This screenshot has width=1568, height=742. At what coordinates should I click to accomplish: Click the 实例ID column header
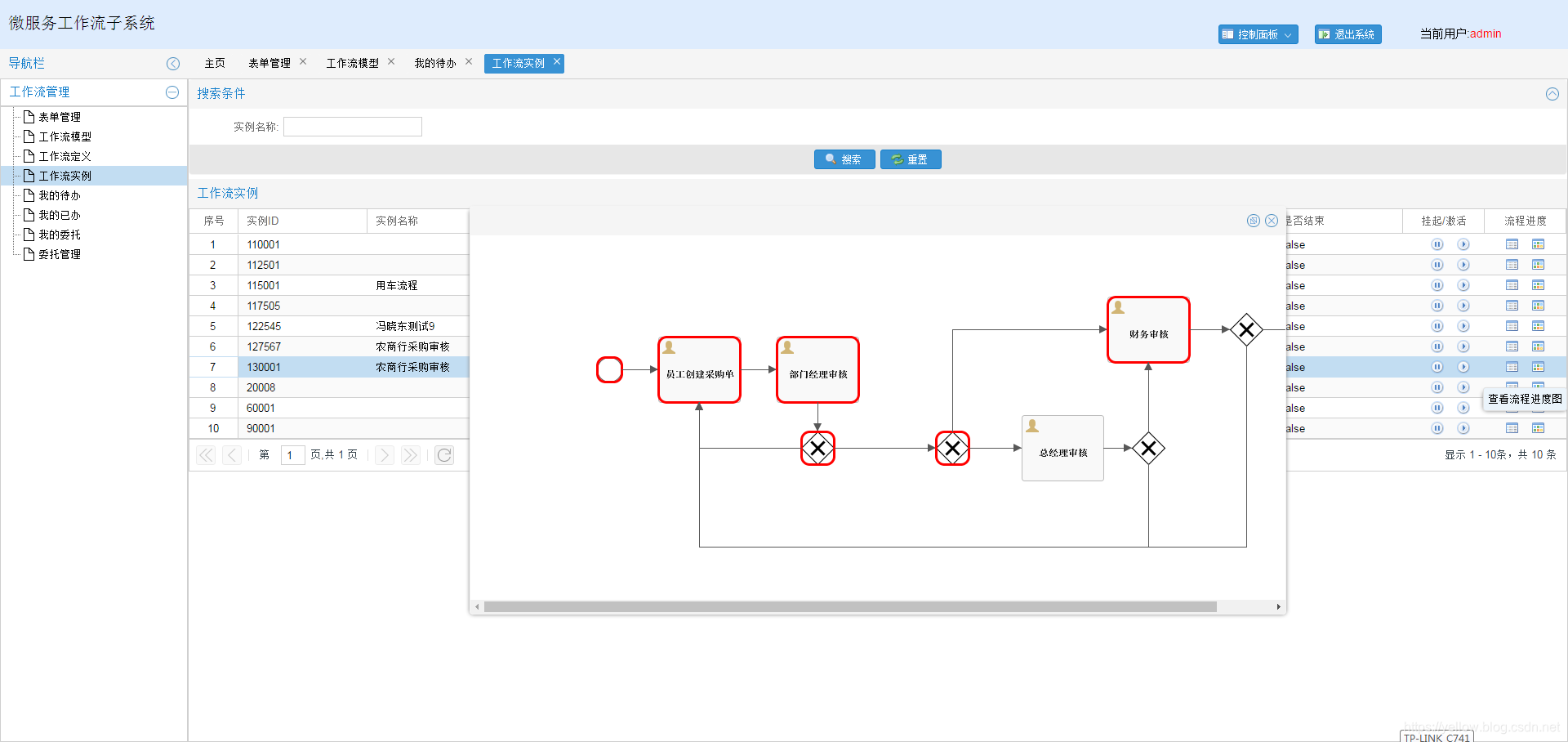point(301,221)
